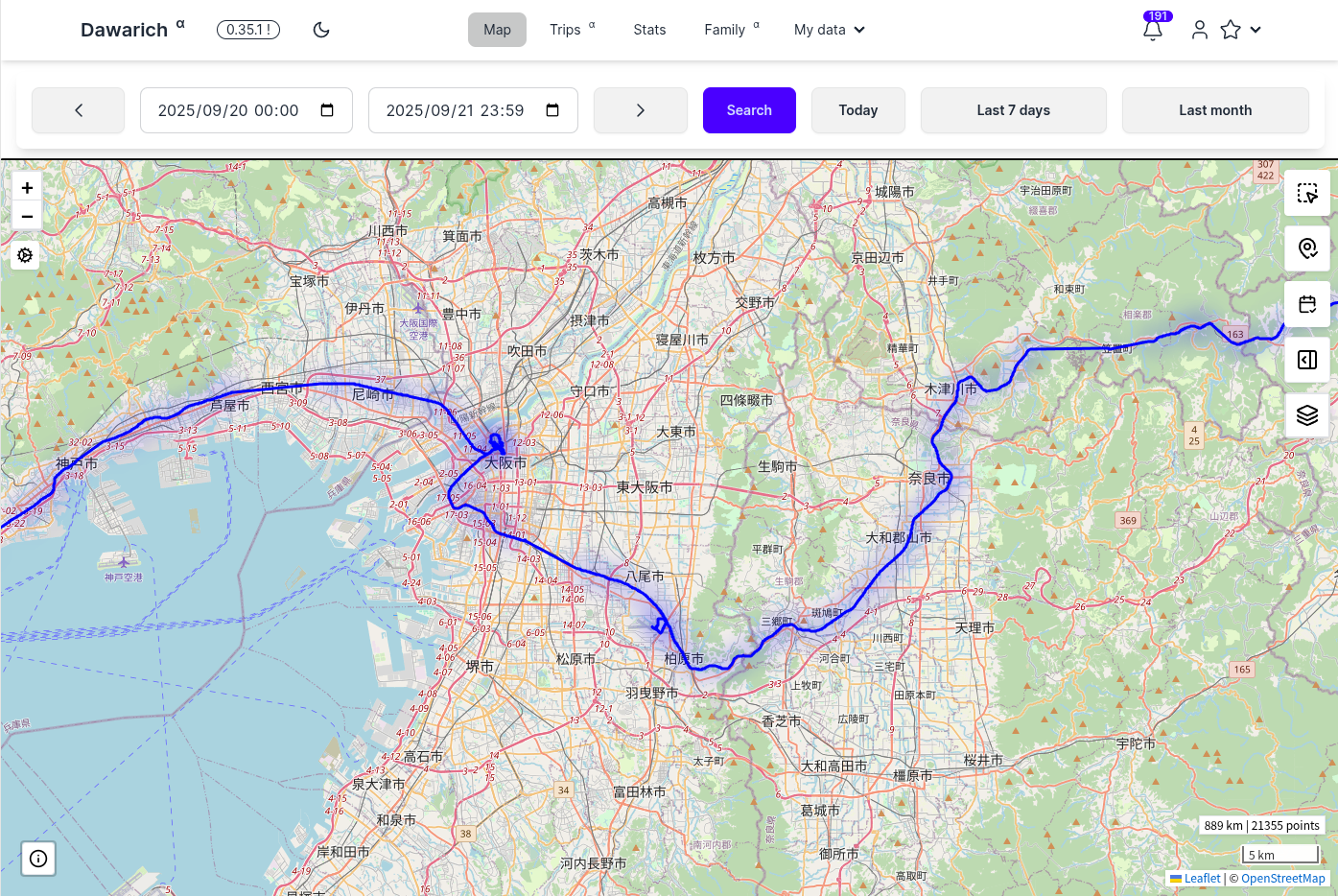
Task: Collapse the right side panel
Action: (x=1306, y=360)
